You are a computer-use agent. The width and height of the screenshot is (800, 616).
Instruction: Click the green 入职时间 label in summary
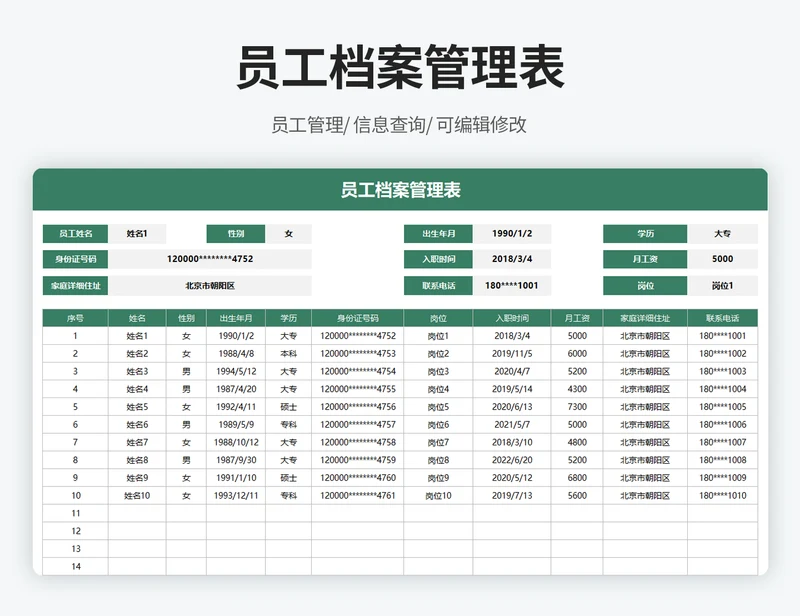tap(438, 259)
